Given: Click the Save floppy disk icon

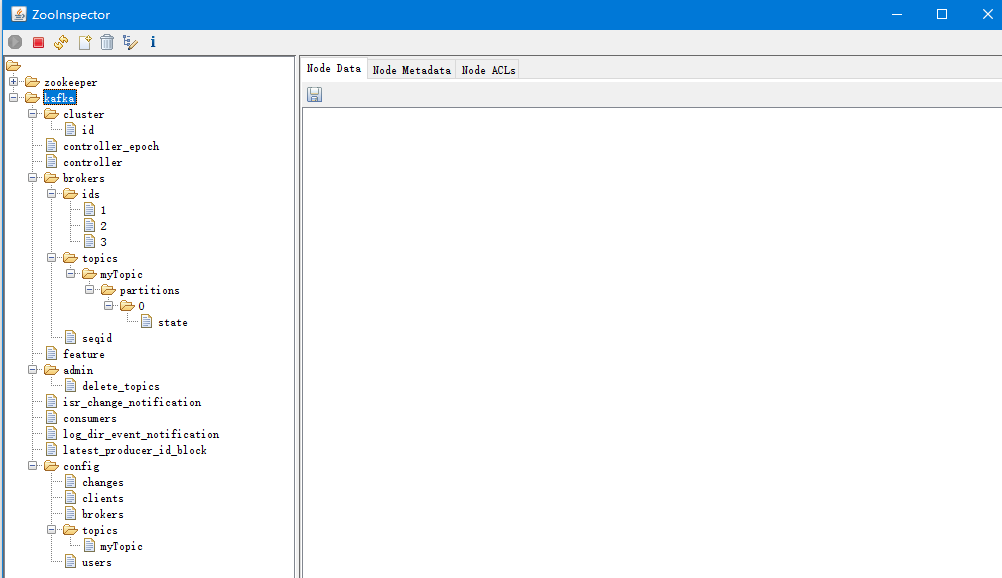Looking at the screenshot, I should pyautogui.click(x=315, y=94).
